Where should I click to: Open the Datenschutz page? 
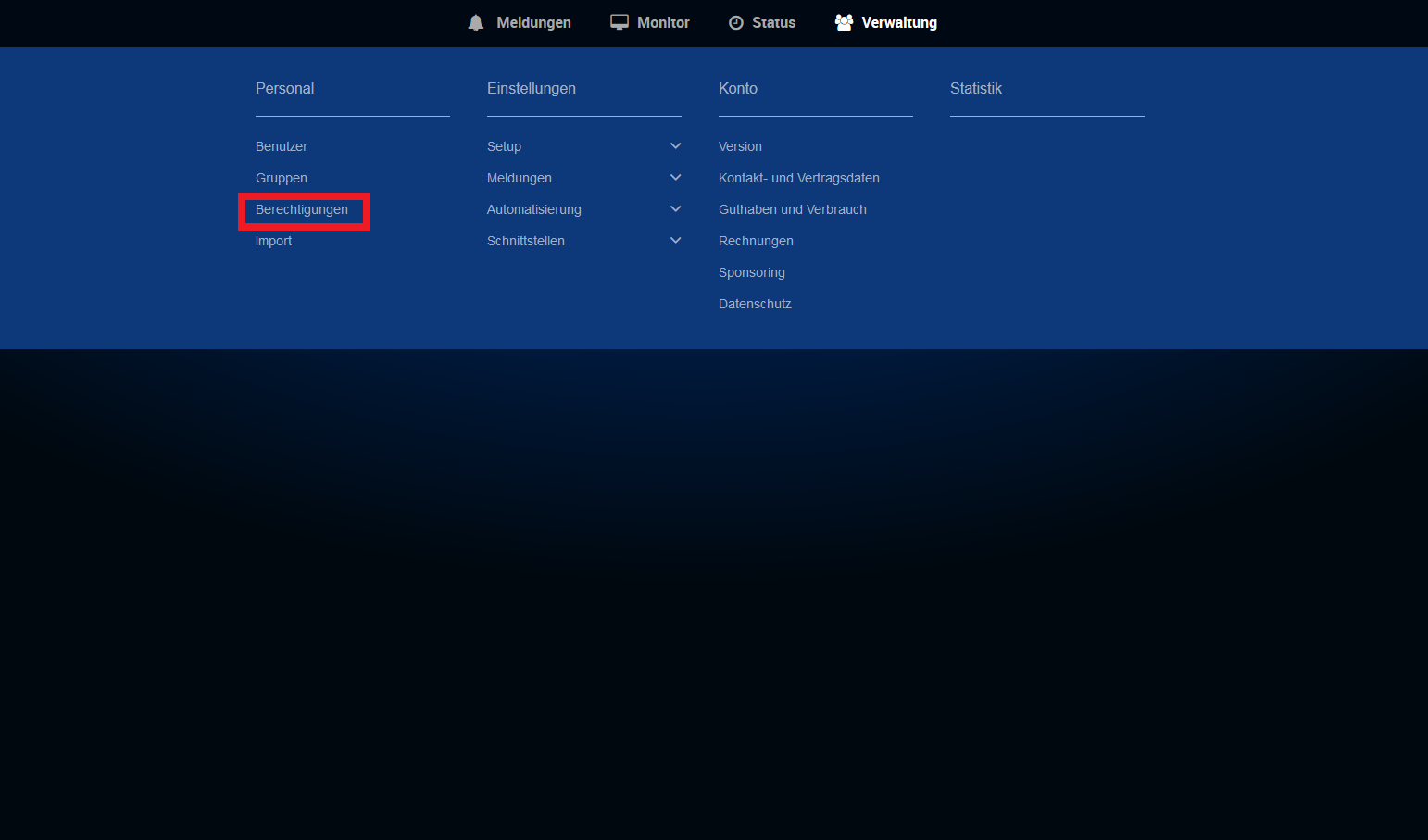755,304
